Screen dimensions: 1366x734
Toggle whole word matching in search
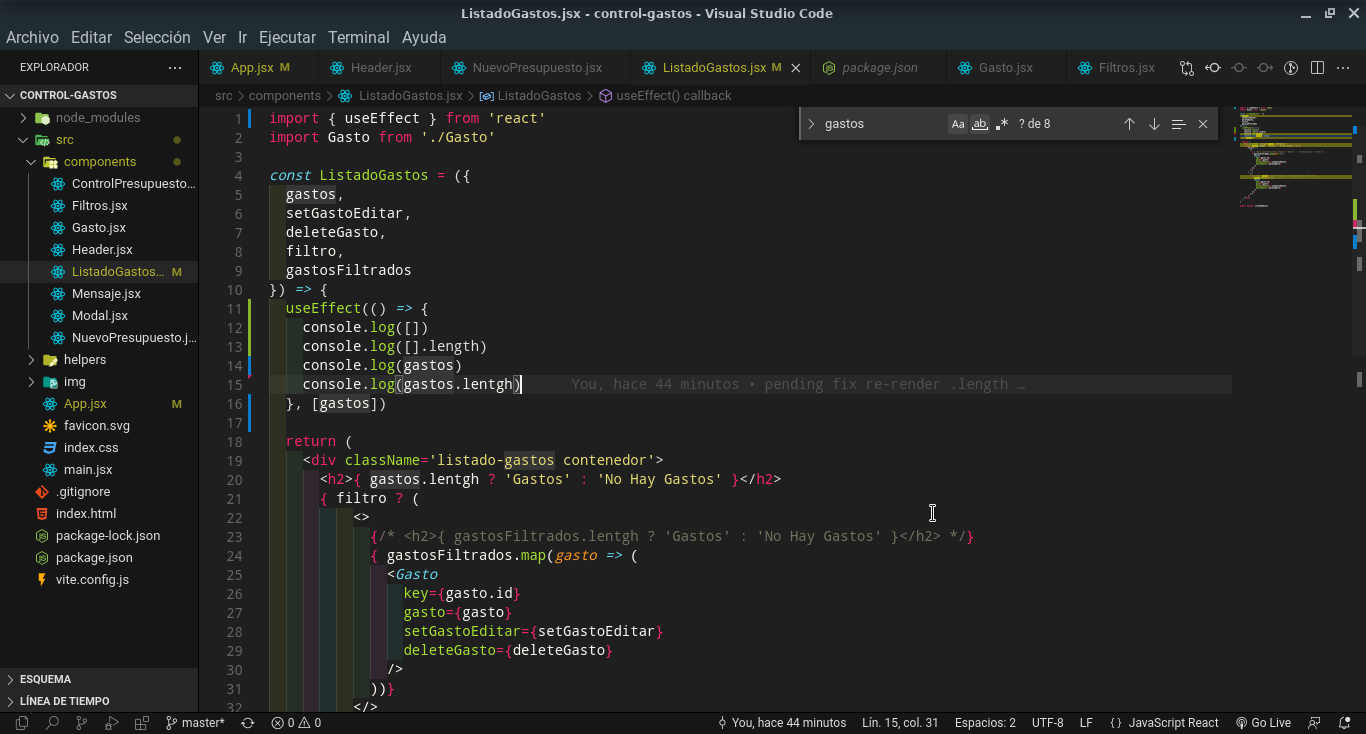(x=980, y=123)
